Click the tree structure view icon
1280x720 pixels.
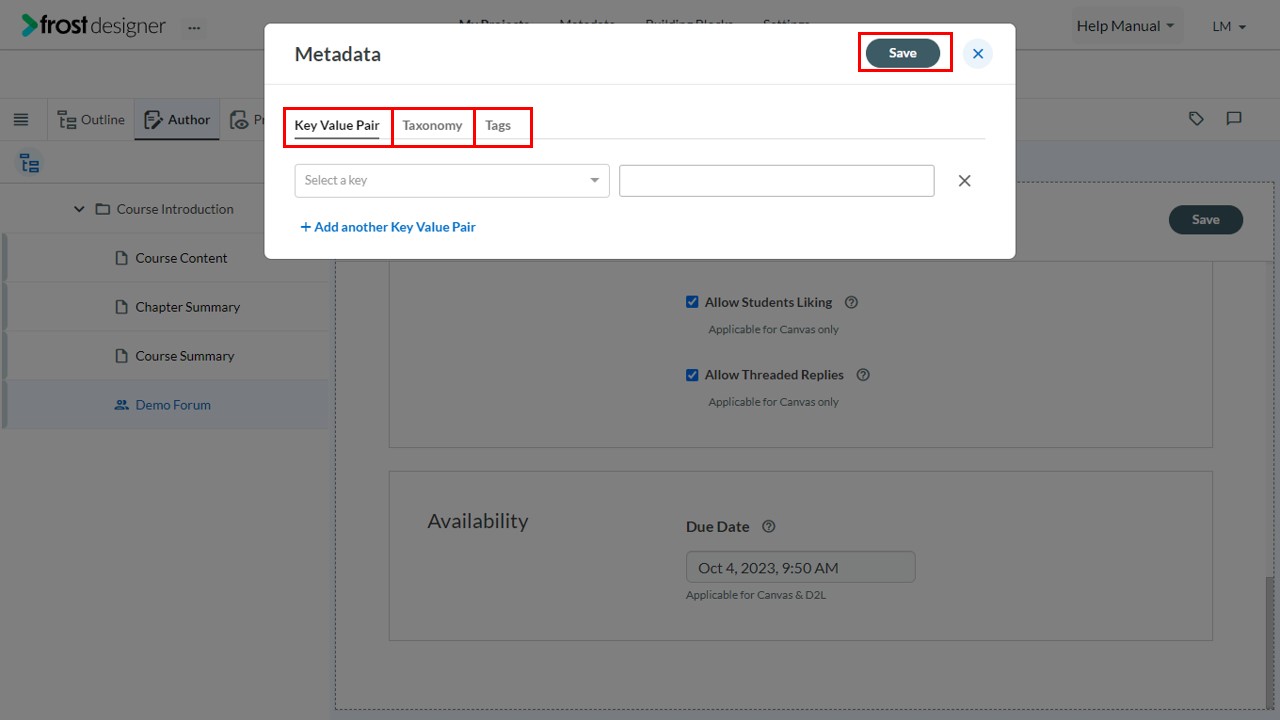click(30, 165)
